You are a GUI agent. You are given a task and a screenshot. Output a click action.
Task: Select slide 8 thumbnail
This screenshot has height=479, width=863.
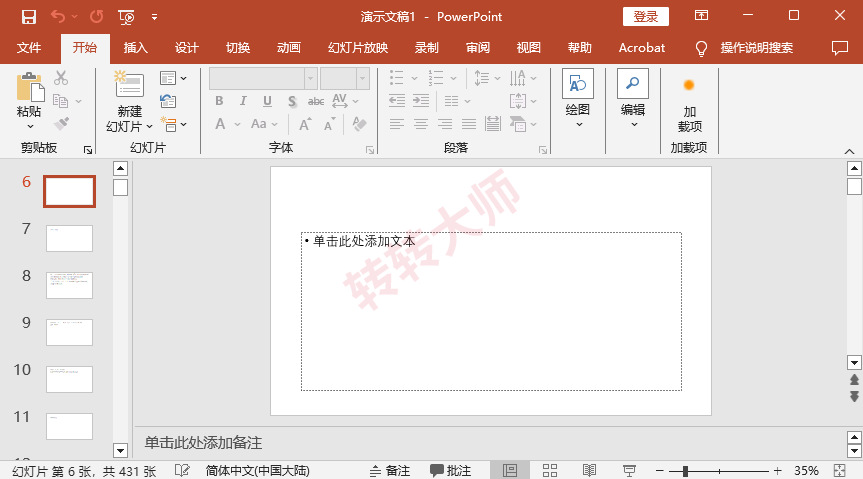click(x=69, y=285)
